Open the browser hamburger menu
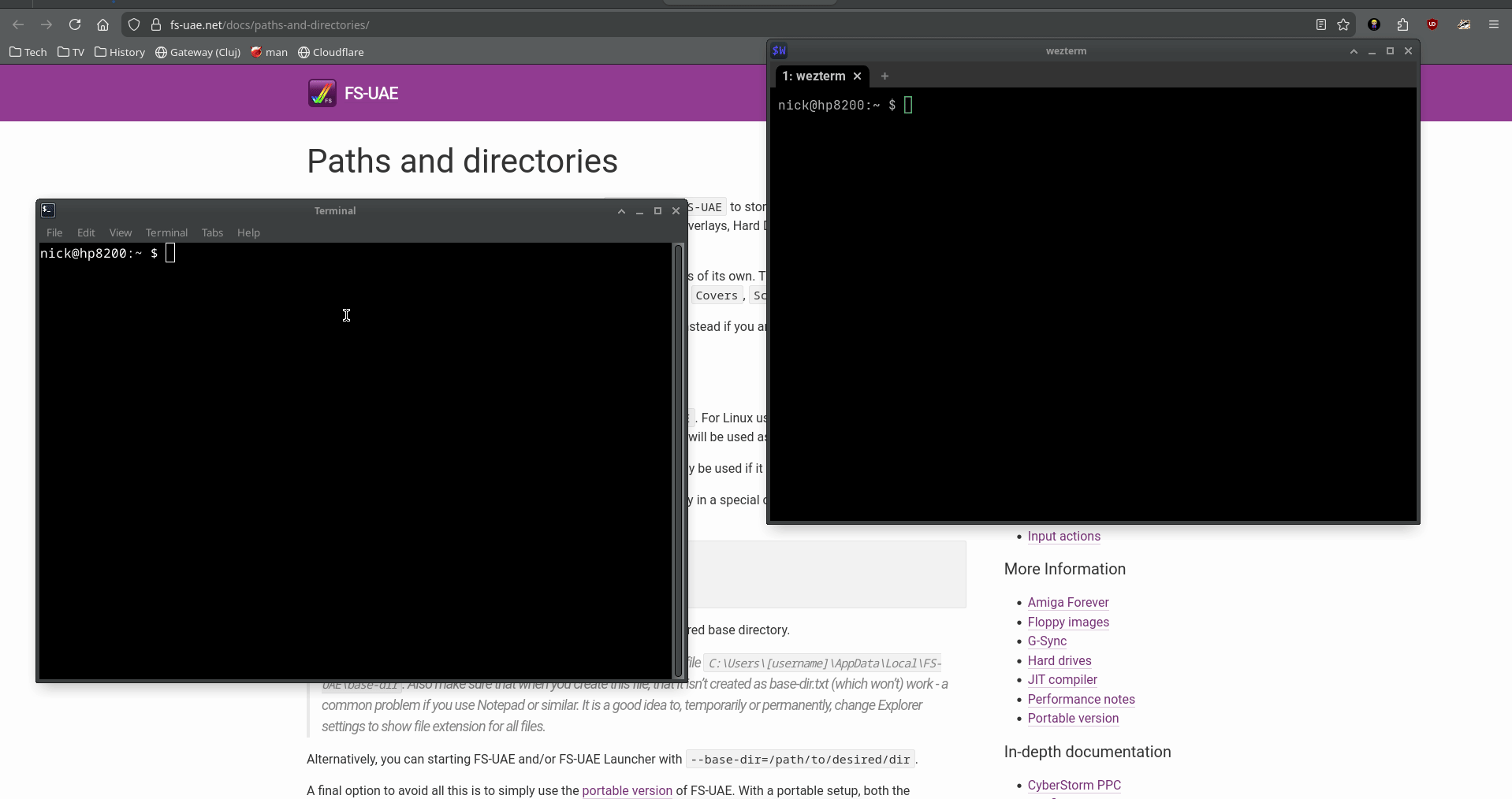 [1494, 24]
